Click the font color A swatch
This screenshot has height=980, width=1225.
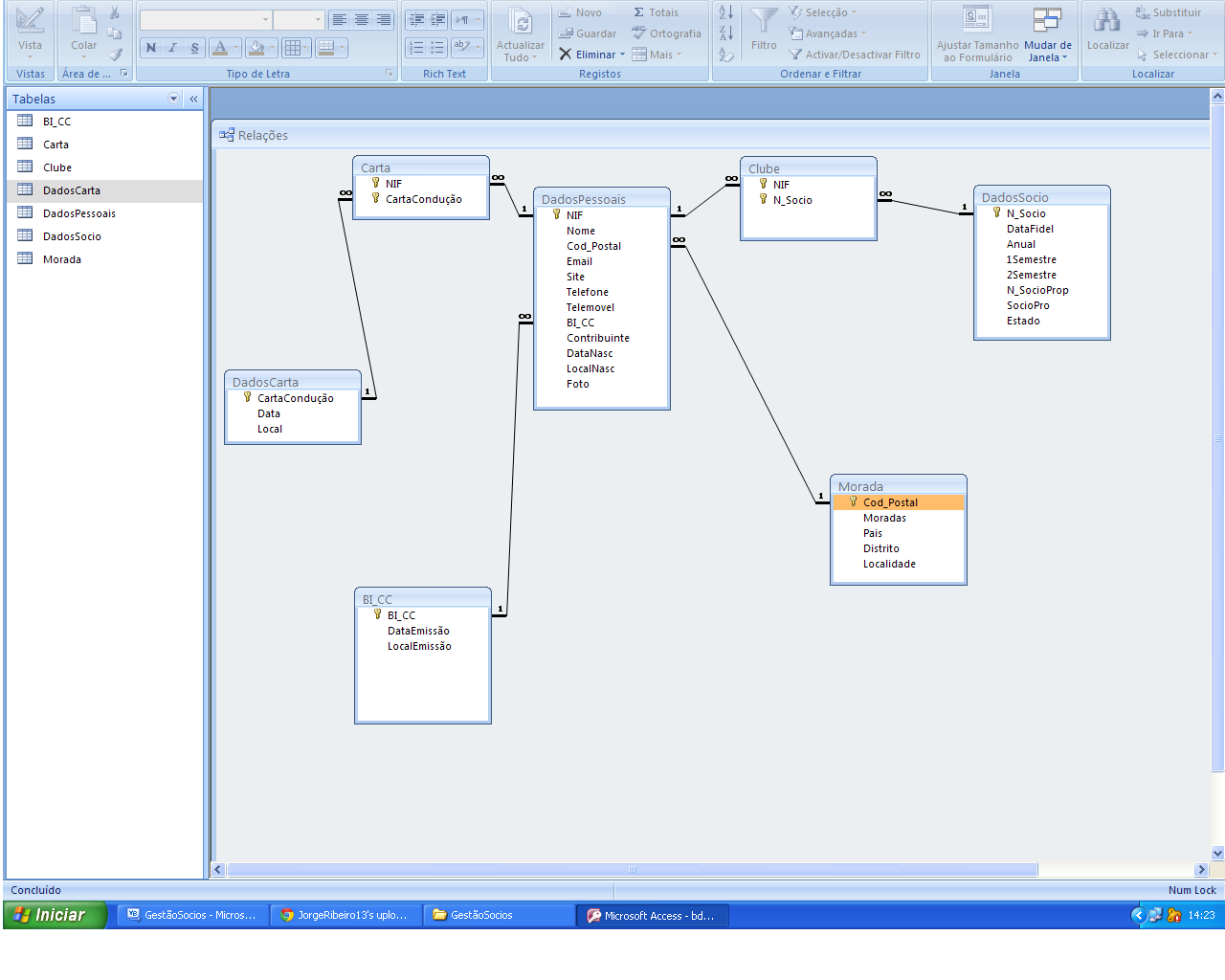[219, 48]
